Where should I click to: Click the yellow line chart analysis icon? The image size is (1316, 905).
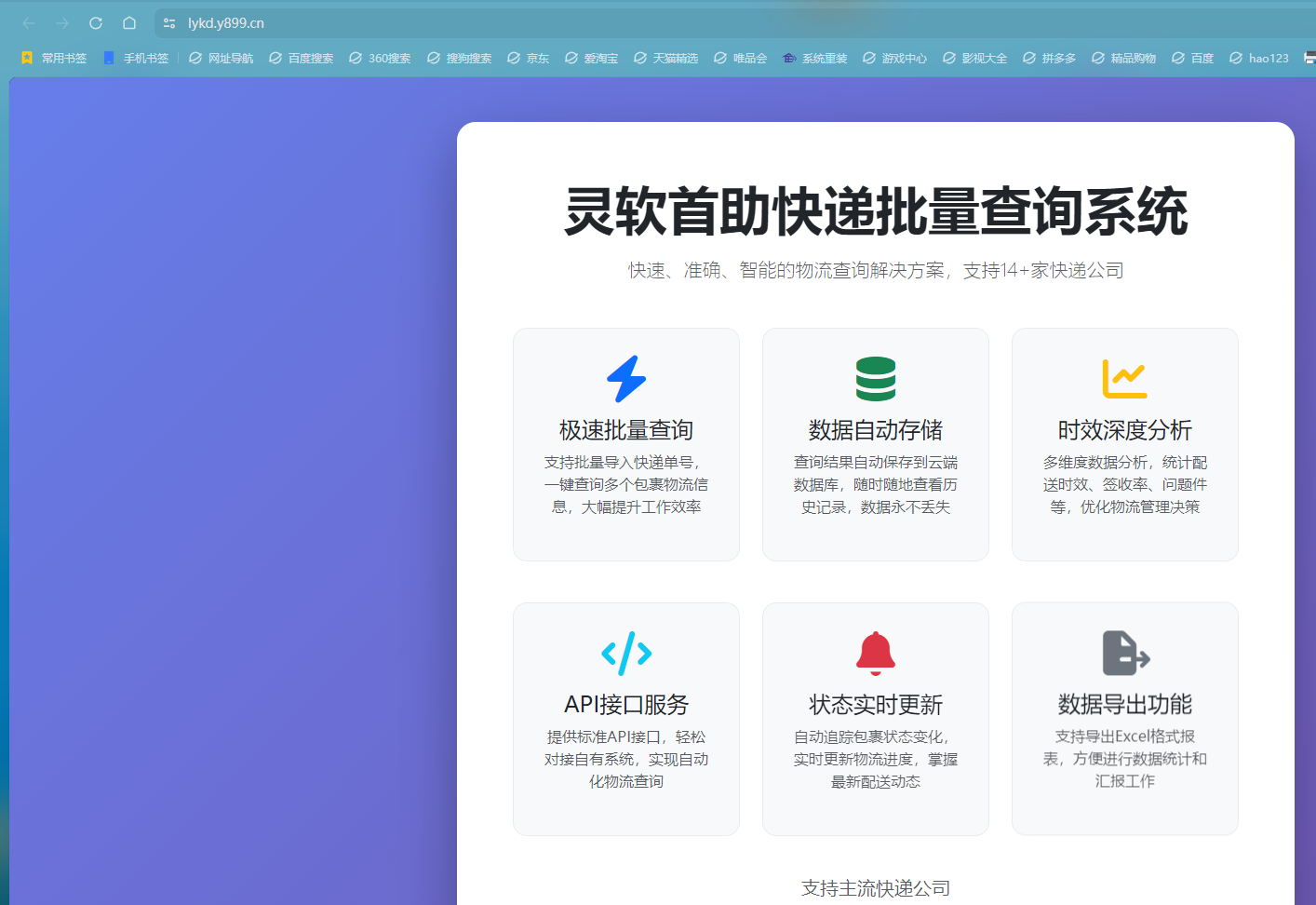click(x=1124, y=379)
